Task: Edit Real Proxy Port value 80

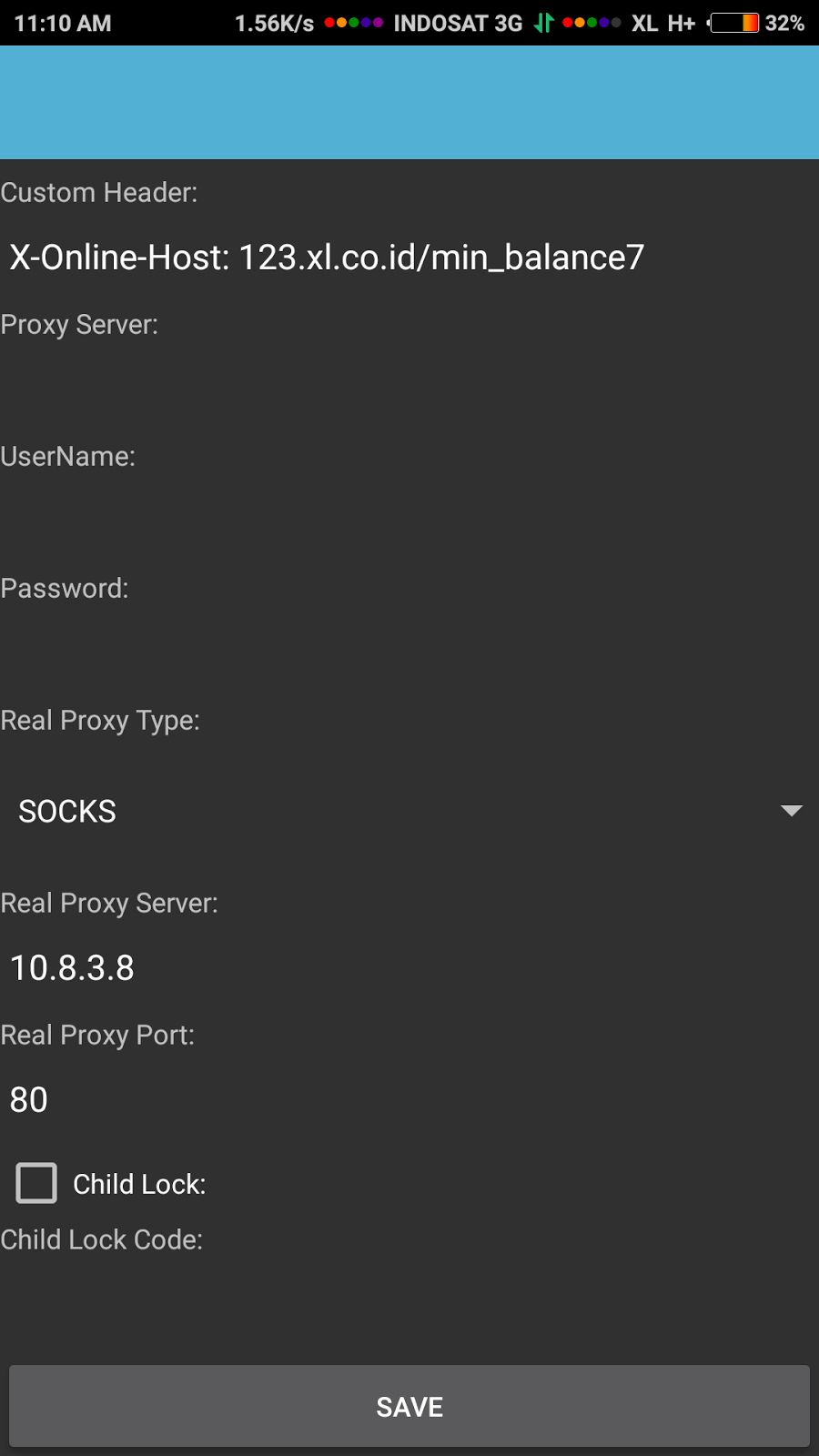Action: tap(409, 1100)
